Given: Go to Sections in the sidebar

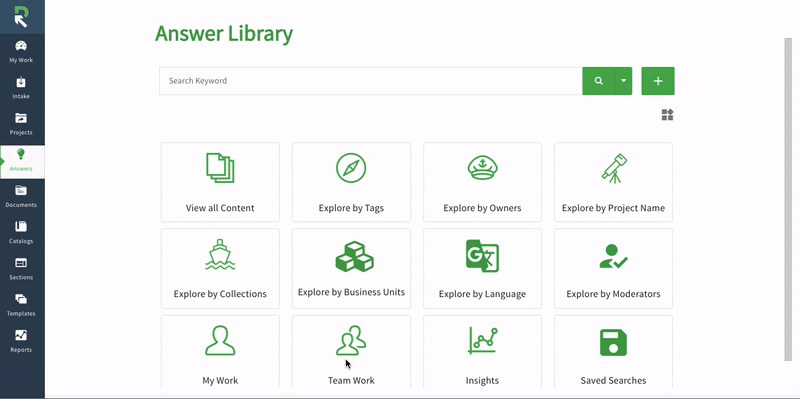Looking at the screenshot, I should tap(21, 269).
